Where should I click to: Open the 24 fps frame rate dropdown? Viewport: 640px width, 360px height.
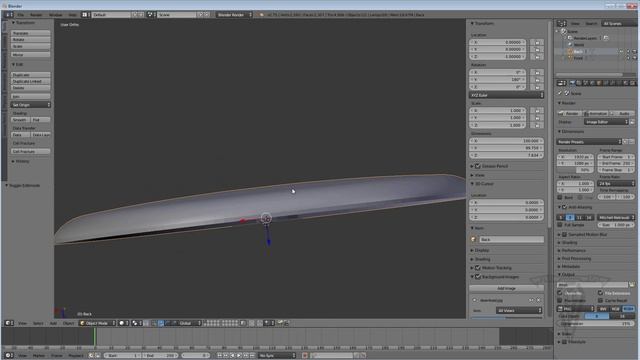click(616, 184)
